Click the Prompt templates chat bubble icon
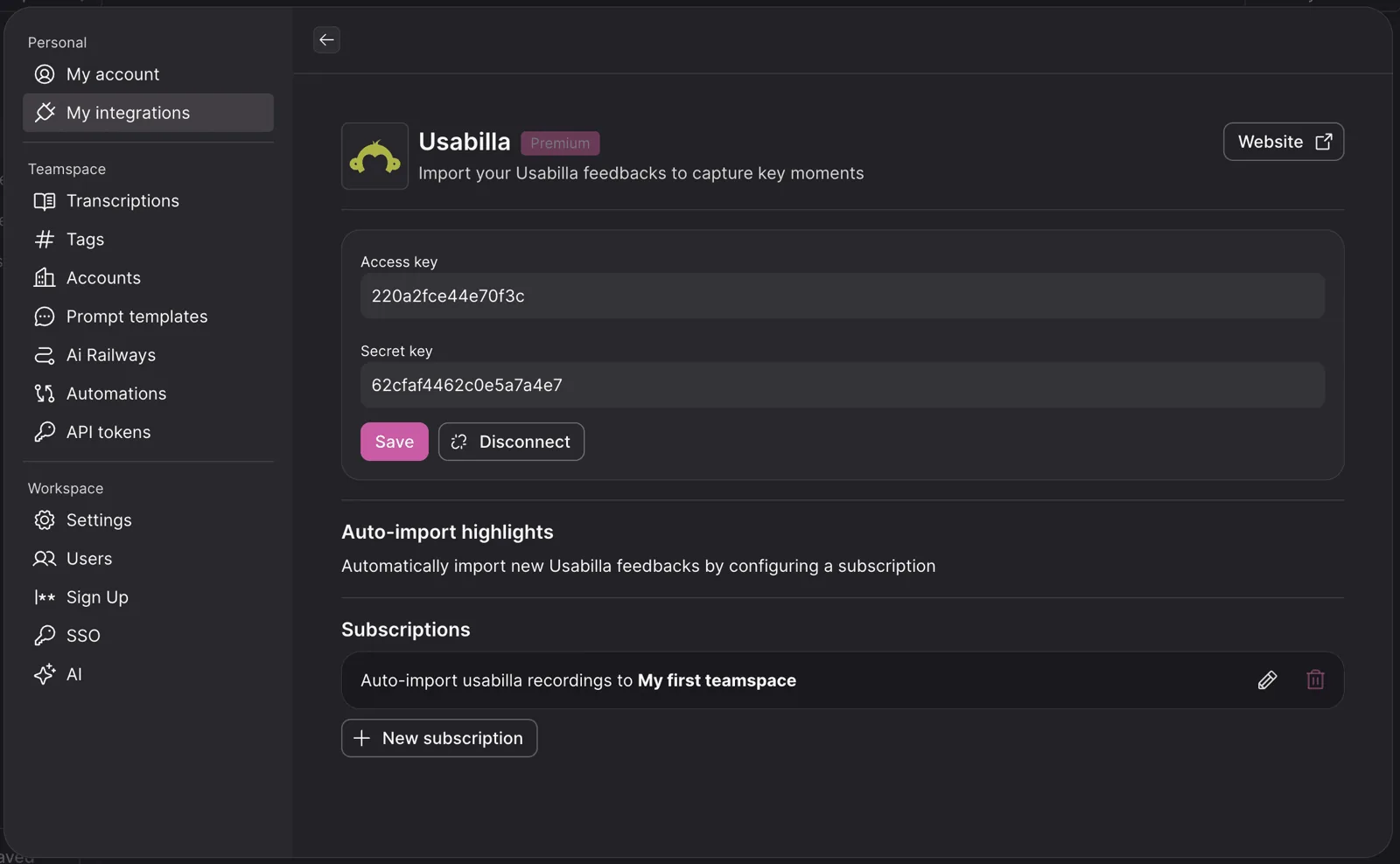This screenshot has width=1400, height=864. (x=45, y=317)
